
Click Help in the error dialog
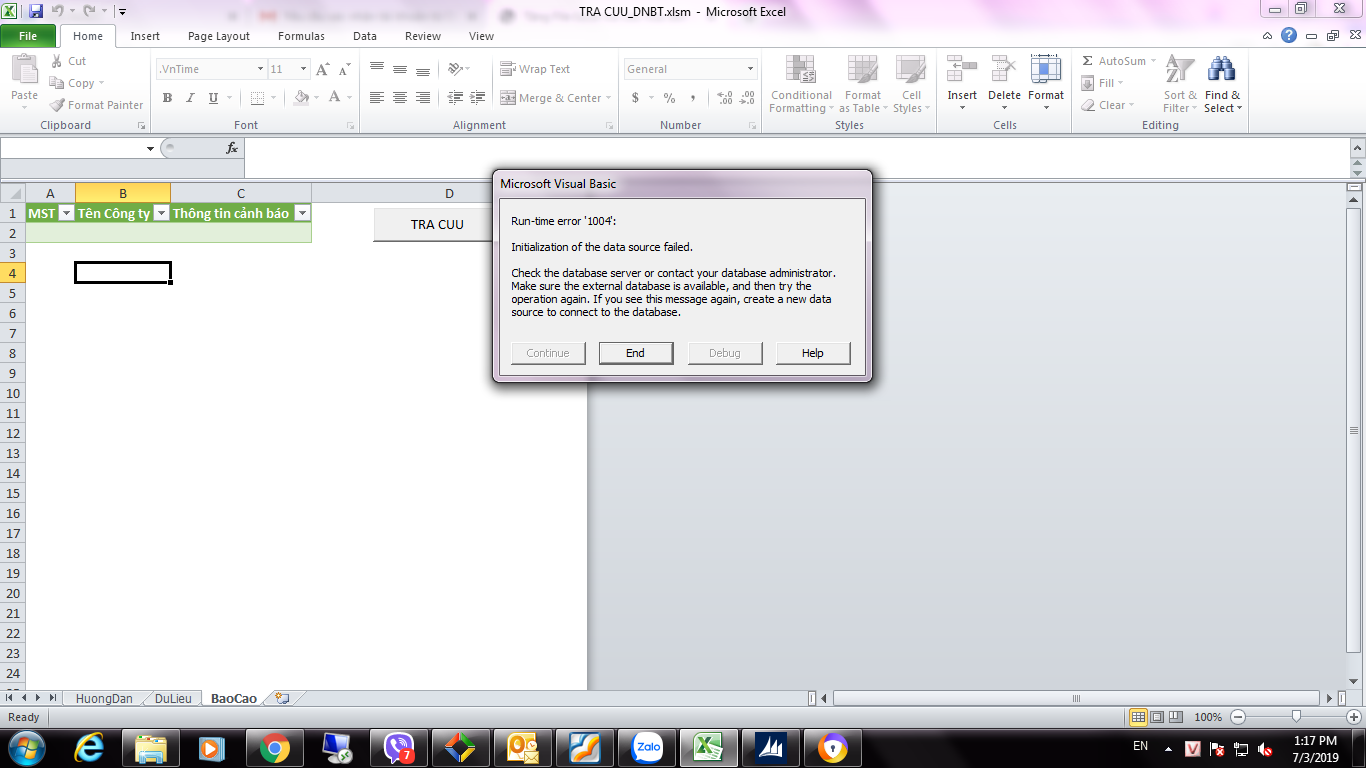(x=812, y=353)
